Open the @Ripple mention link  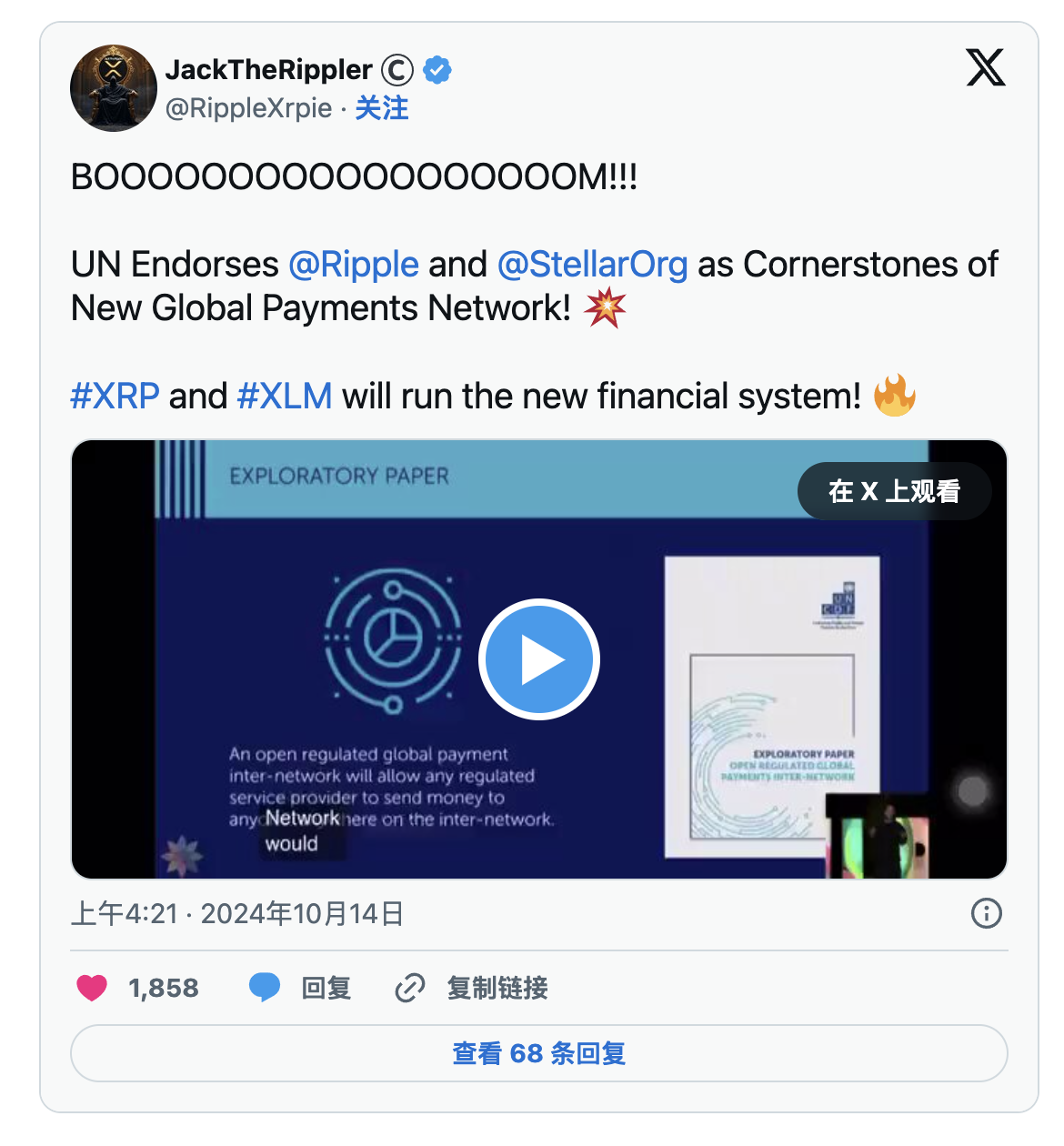354,265
